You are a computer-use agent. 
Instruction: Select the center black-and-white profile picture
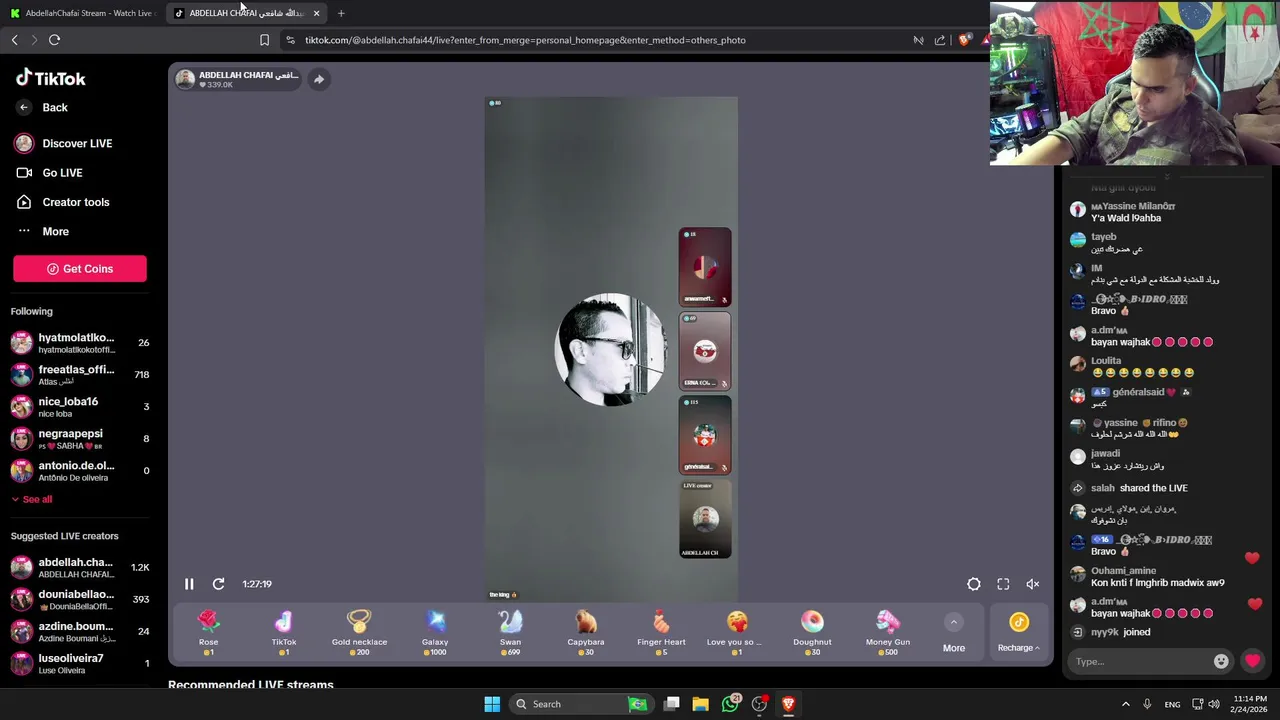(x=610, y=349)
